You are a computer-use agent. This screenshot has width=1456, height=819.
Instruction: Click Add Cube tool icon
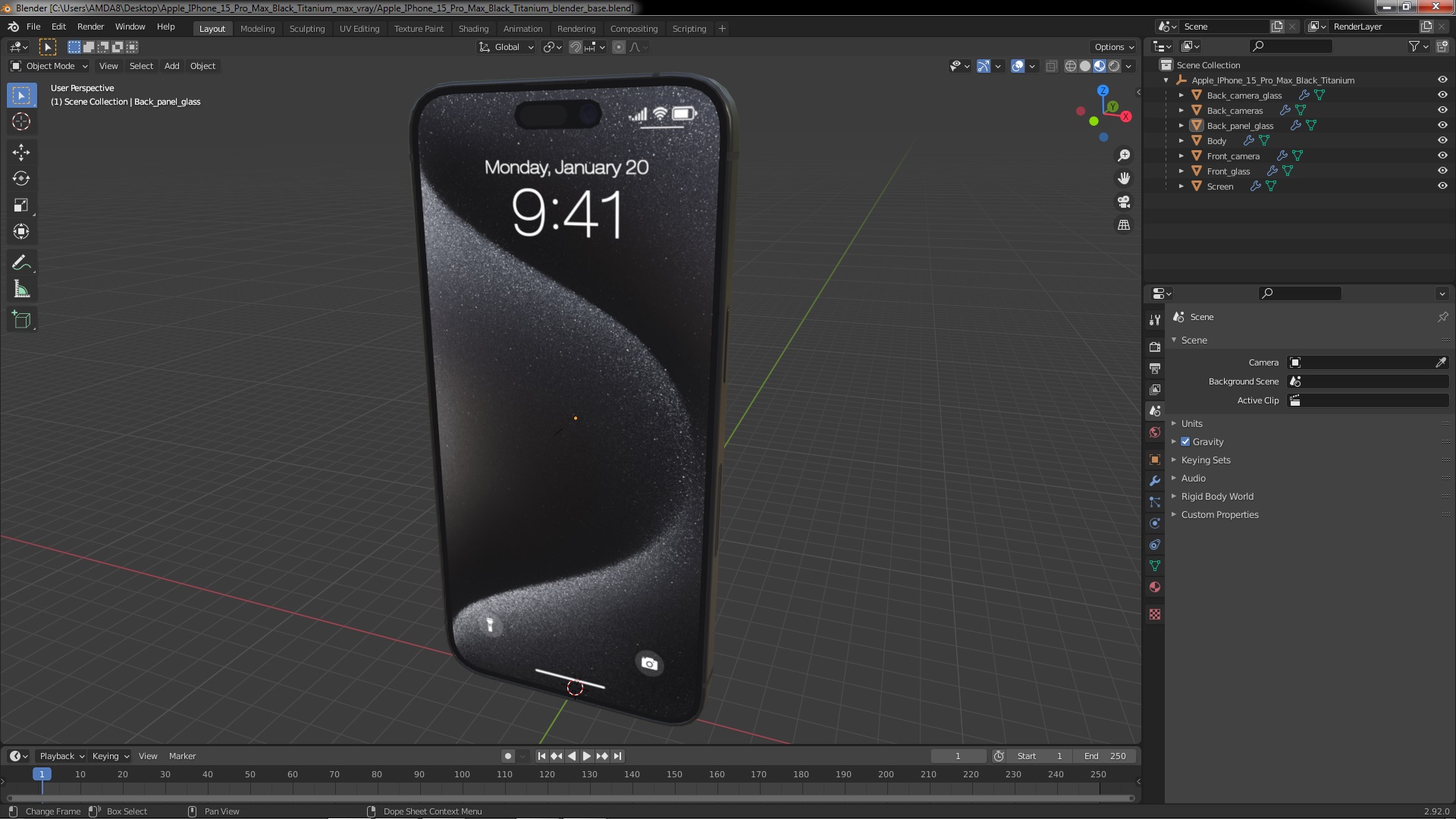21,320
